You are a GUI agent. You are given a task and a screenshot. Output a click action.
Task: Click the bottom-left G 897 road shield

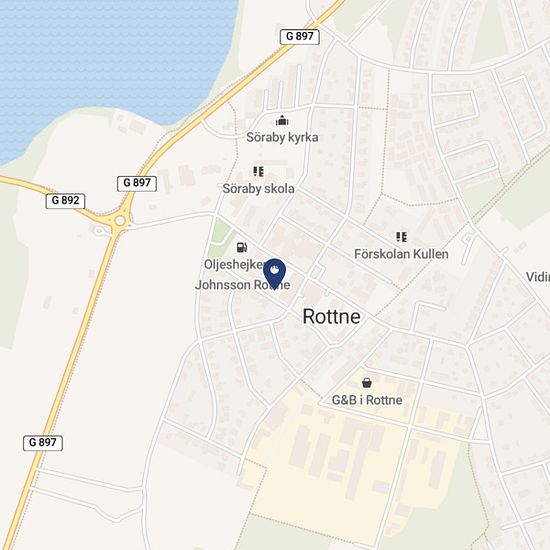click(x=43, y=443)
